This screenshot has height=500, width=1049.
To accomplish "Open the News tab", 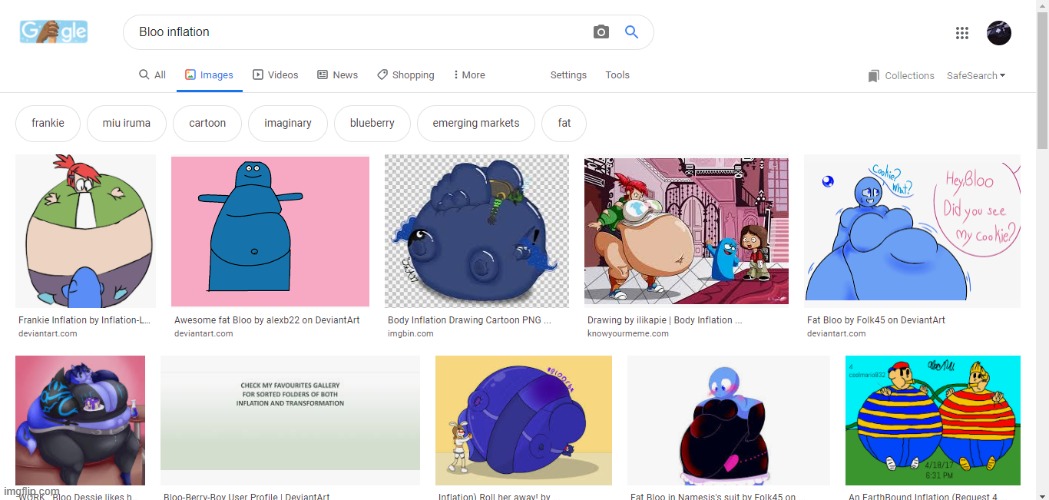I will (337, 75).
